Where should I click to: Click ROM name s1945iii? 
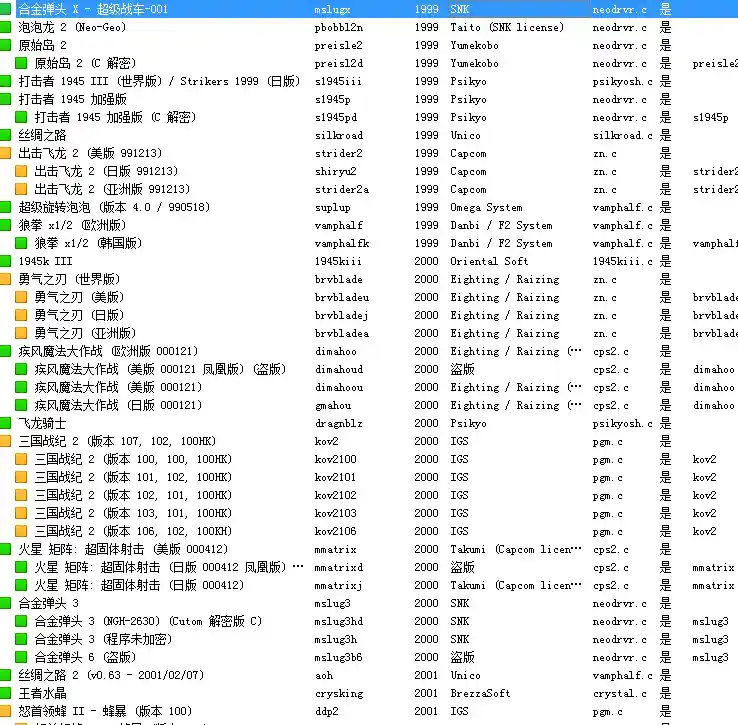[338, 81]
